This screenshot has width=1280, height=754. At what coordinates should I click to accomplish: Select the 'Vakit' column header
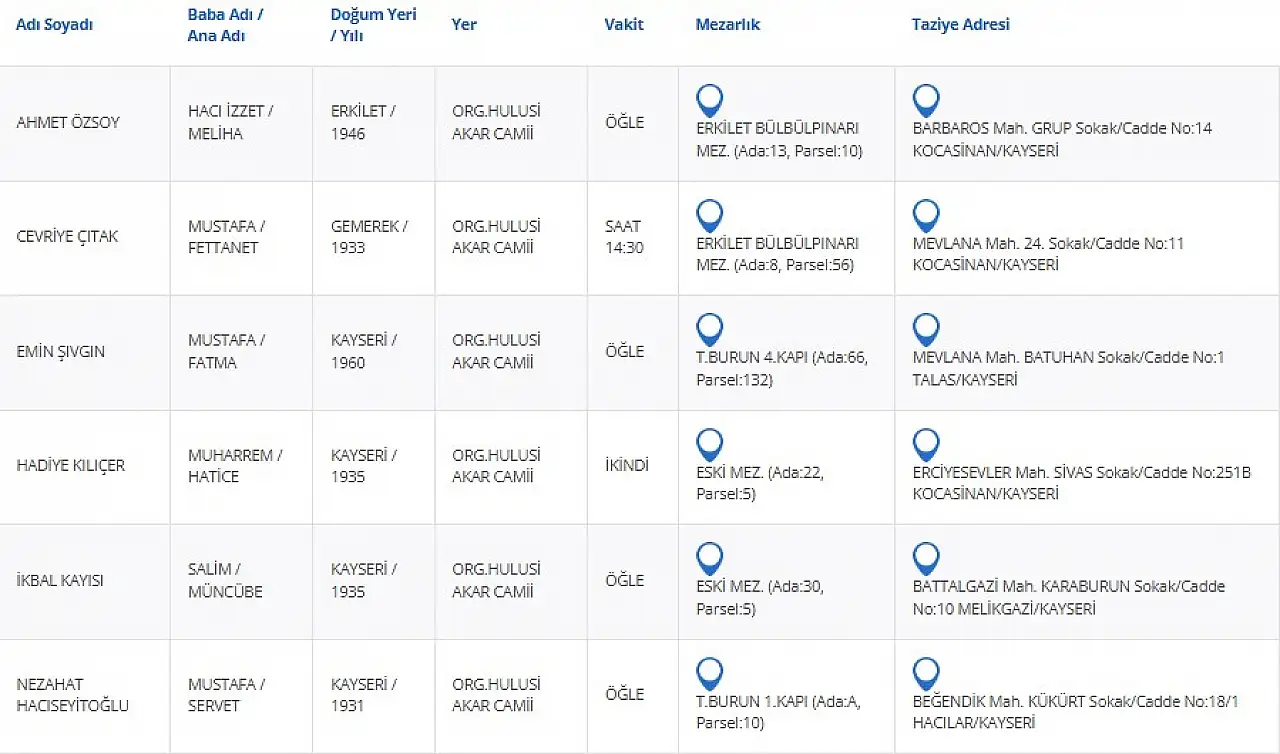pyautogui.click(x=624, y=25)
